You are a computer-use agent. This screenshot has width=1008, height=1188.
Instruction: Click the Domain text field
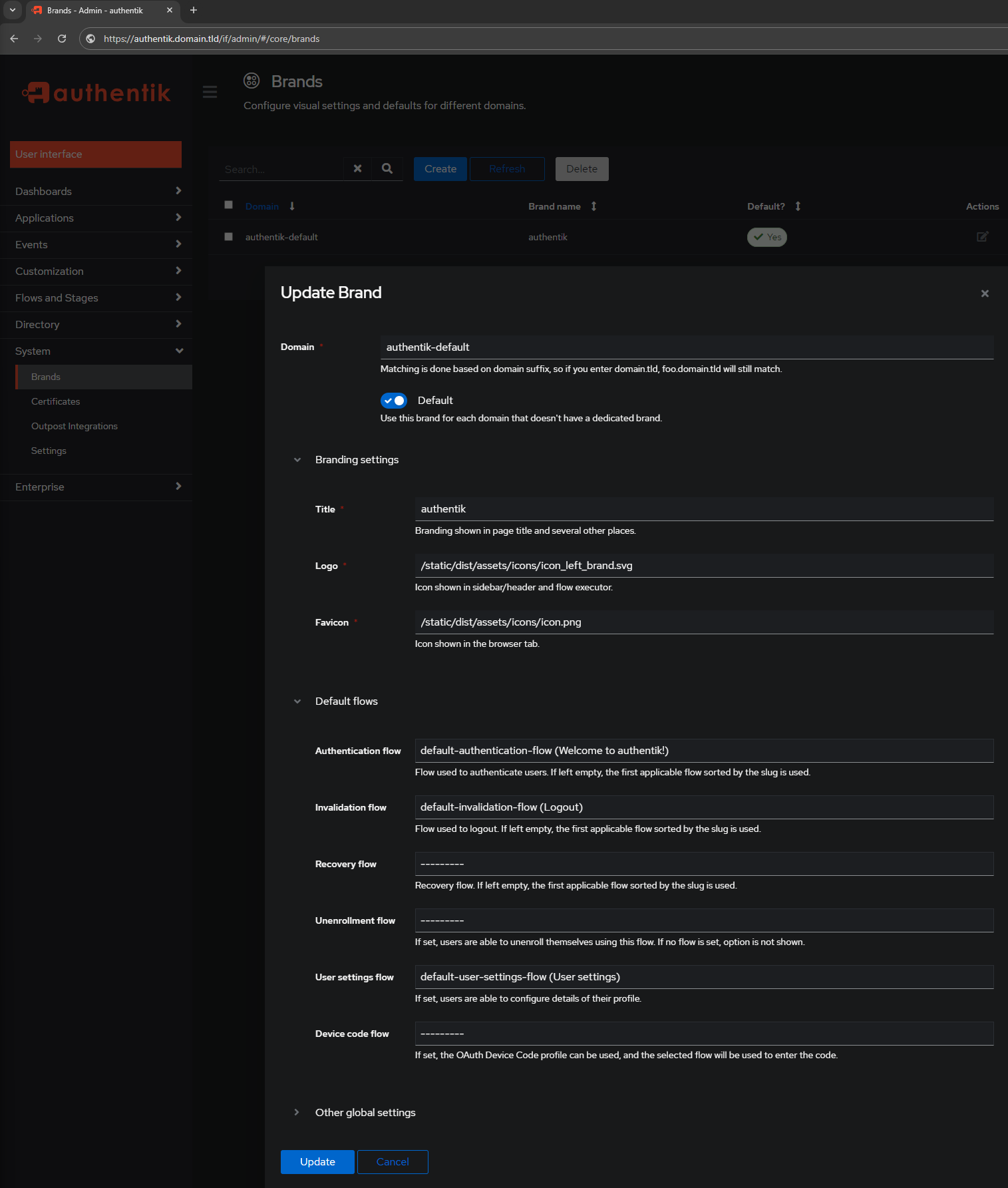tap(687, 347)
